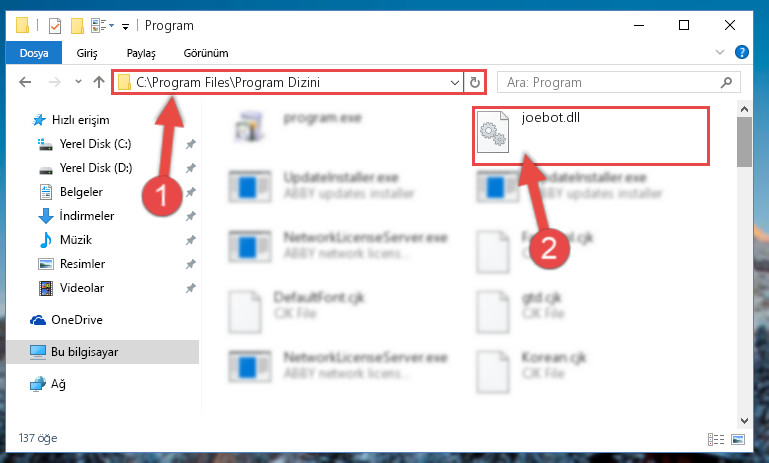Open recent locations dropdown arrow
Screen dimensions: 769x463
point(78,82)
